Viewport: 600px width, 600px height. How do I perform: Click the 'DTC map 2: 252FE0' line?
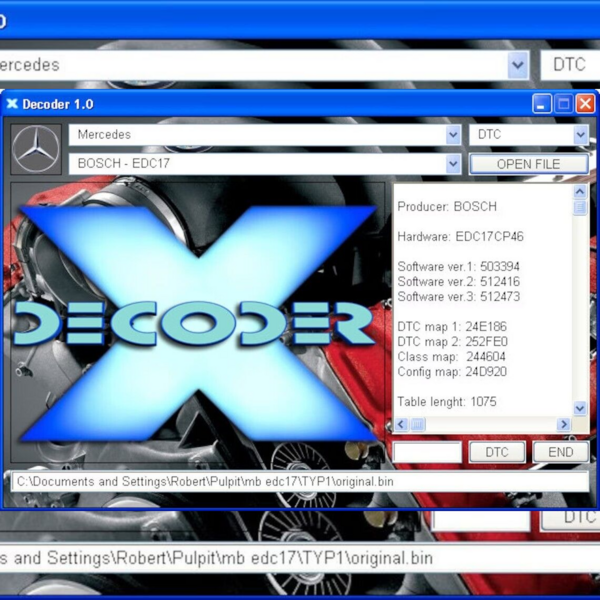click(452, 341)
